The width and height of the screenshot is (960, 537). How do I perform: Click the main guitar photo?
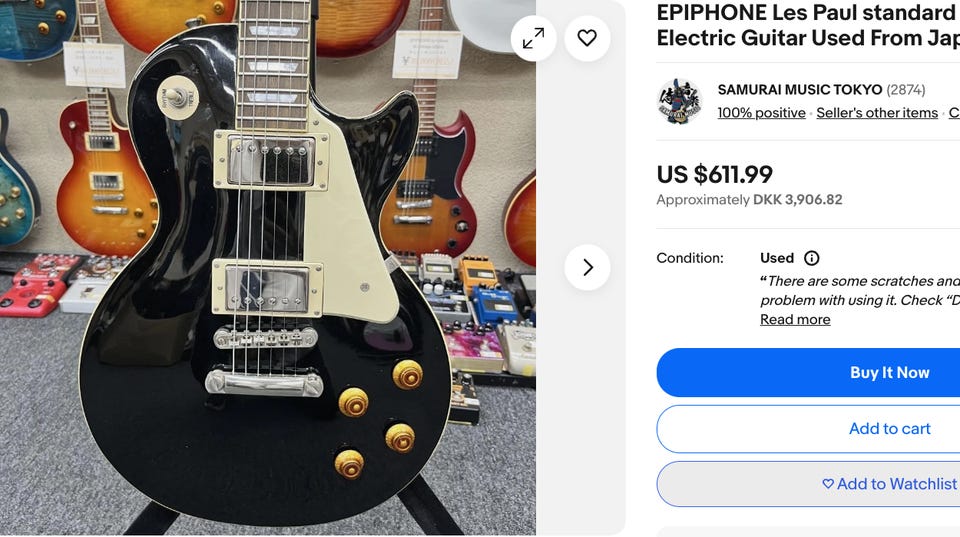point(268,268)
